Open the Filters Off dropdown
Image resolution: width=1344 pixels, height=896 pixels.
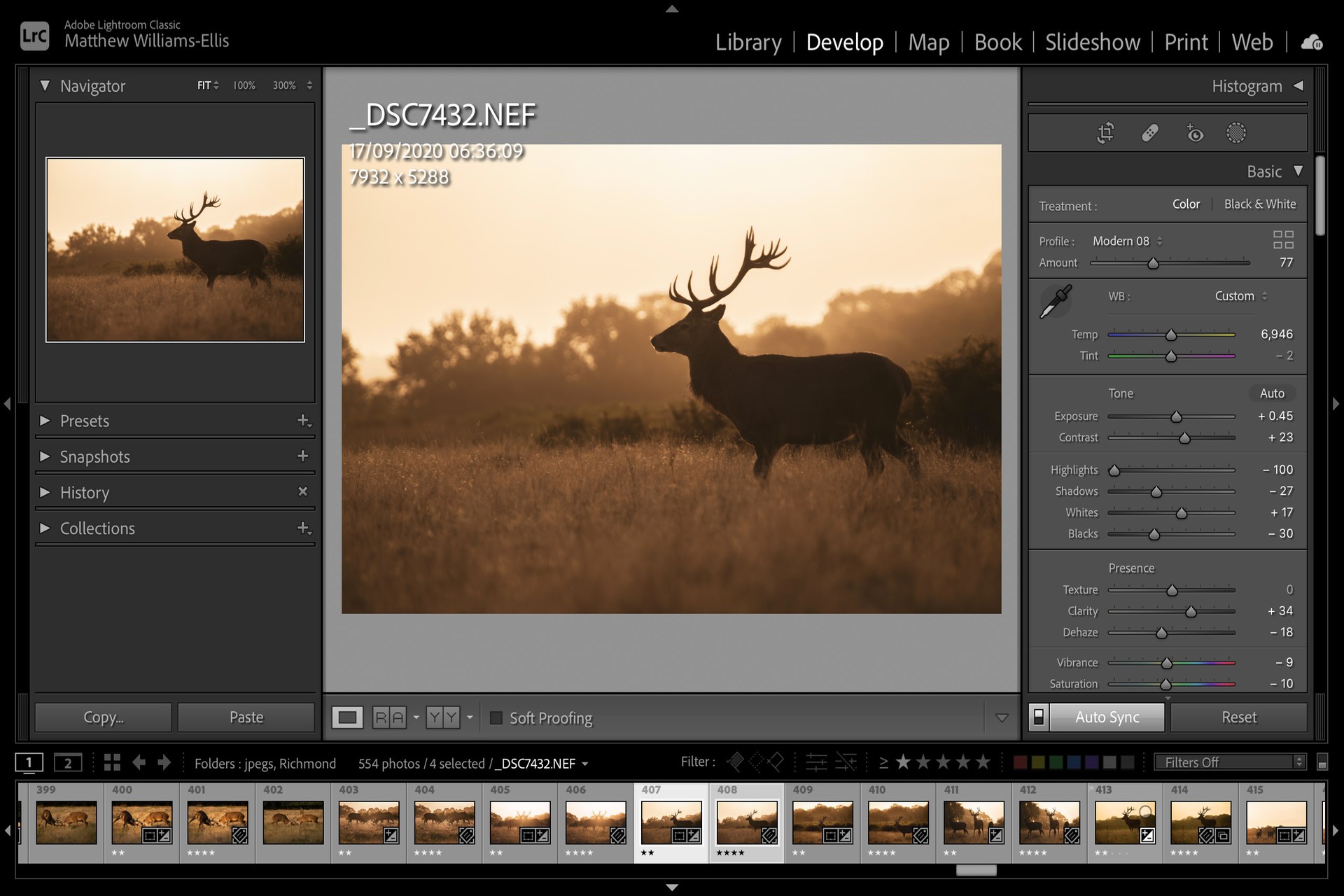[1229, 762]
